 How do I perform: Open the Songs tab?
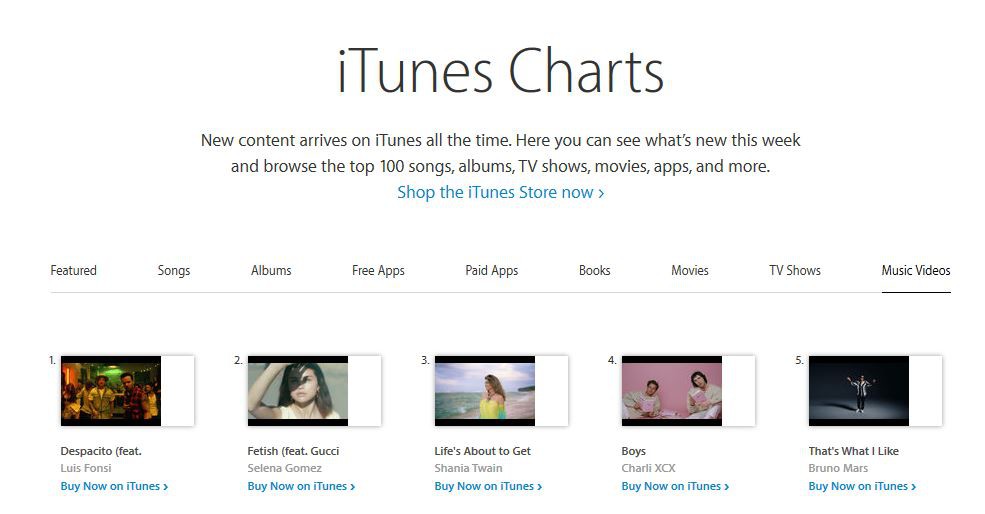[174, 270]
